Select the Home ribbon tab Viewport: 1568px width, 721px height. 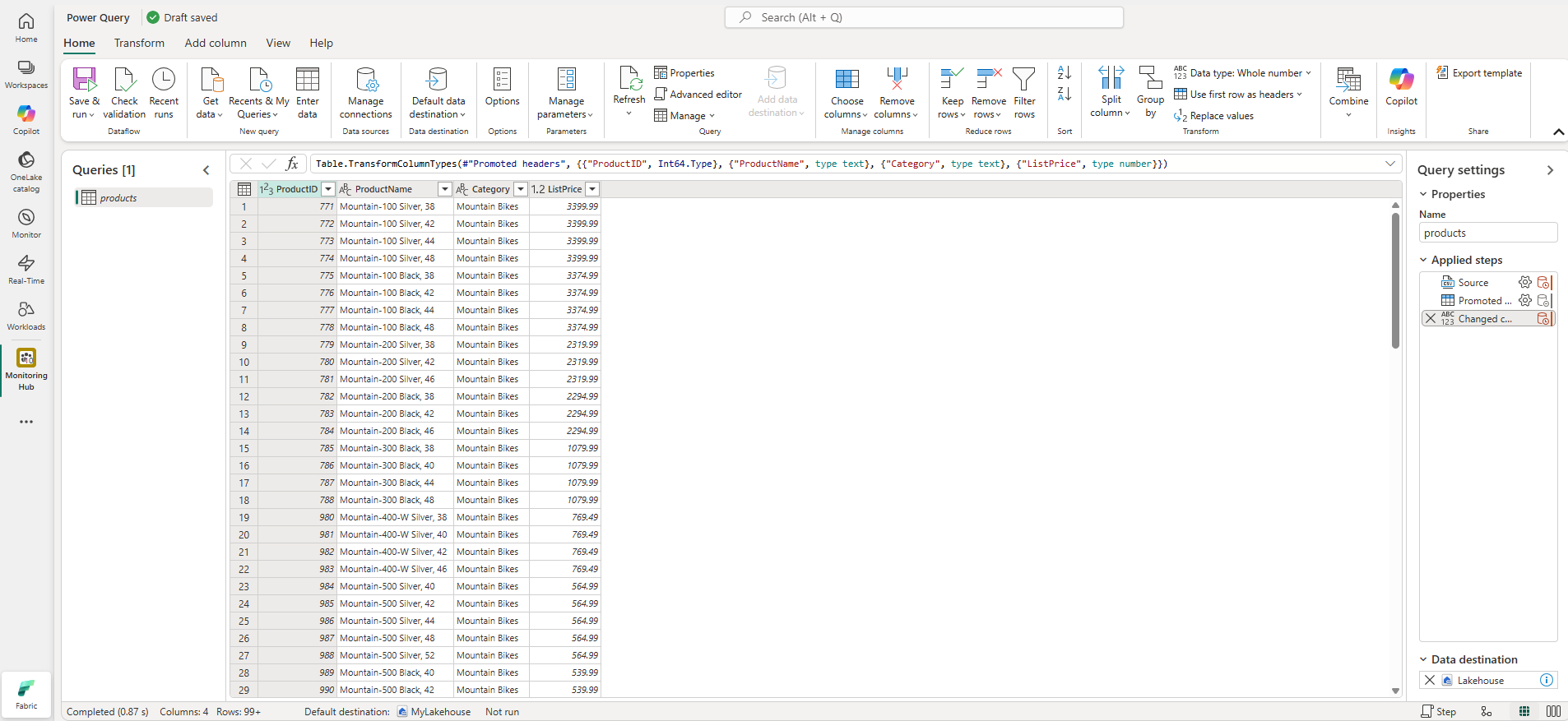click(80, 43)
